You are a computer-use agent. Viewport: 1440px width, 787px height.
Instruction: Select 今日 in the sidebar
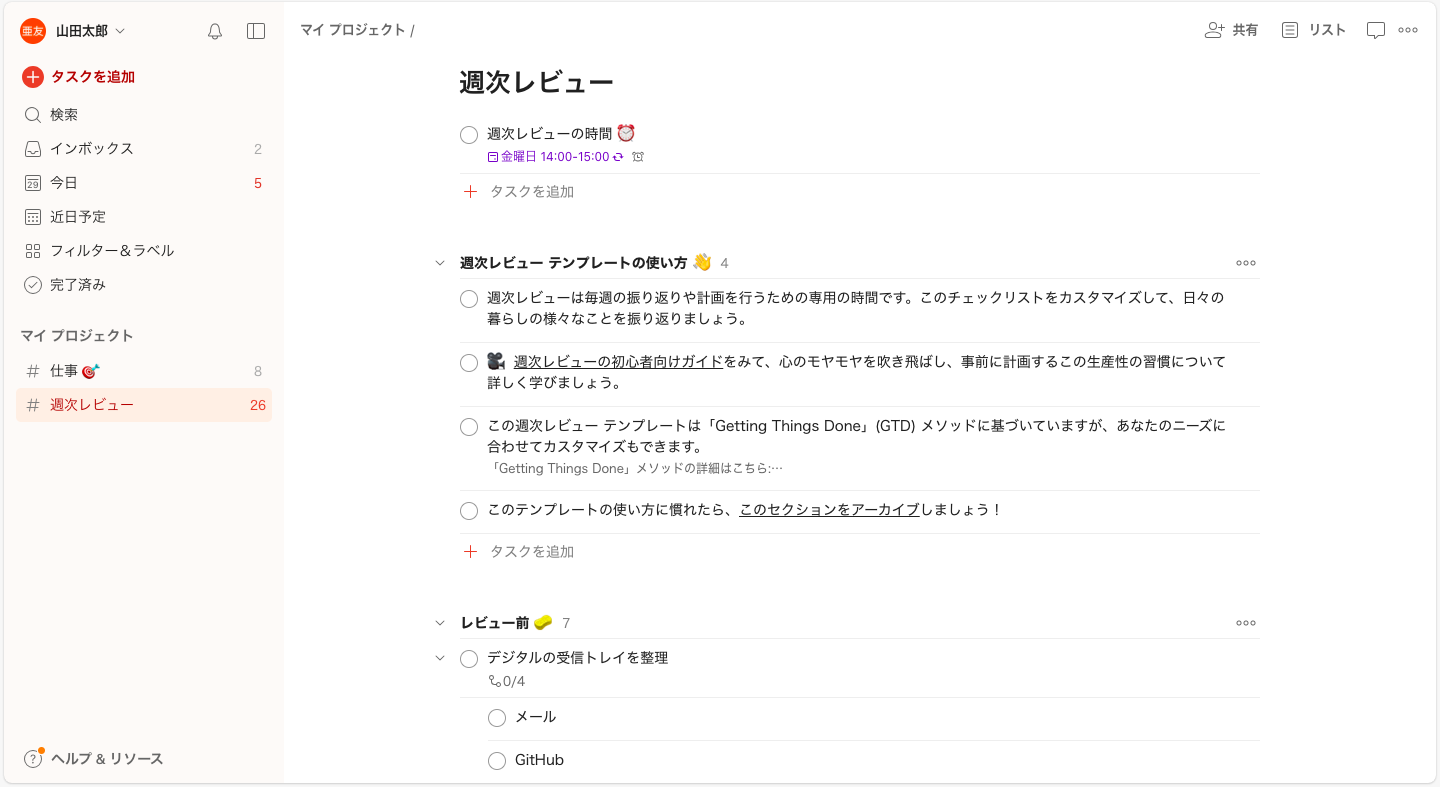tap(62, 182)
